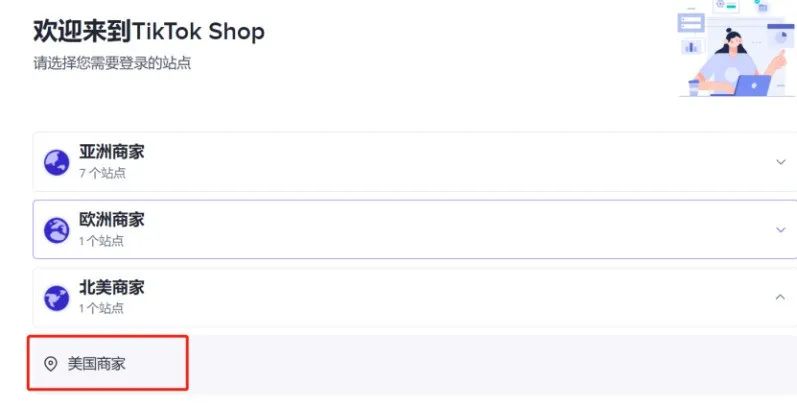Click "1个站点" under 欧洲商家
797x405 pixels.
coord(102,241)
